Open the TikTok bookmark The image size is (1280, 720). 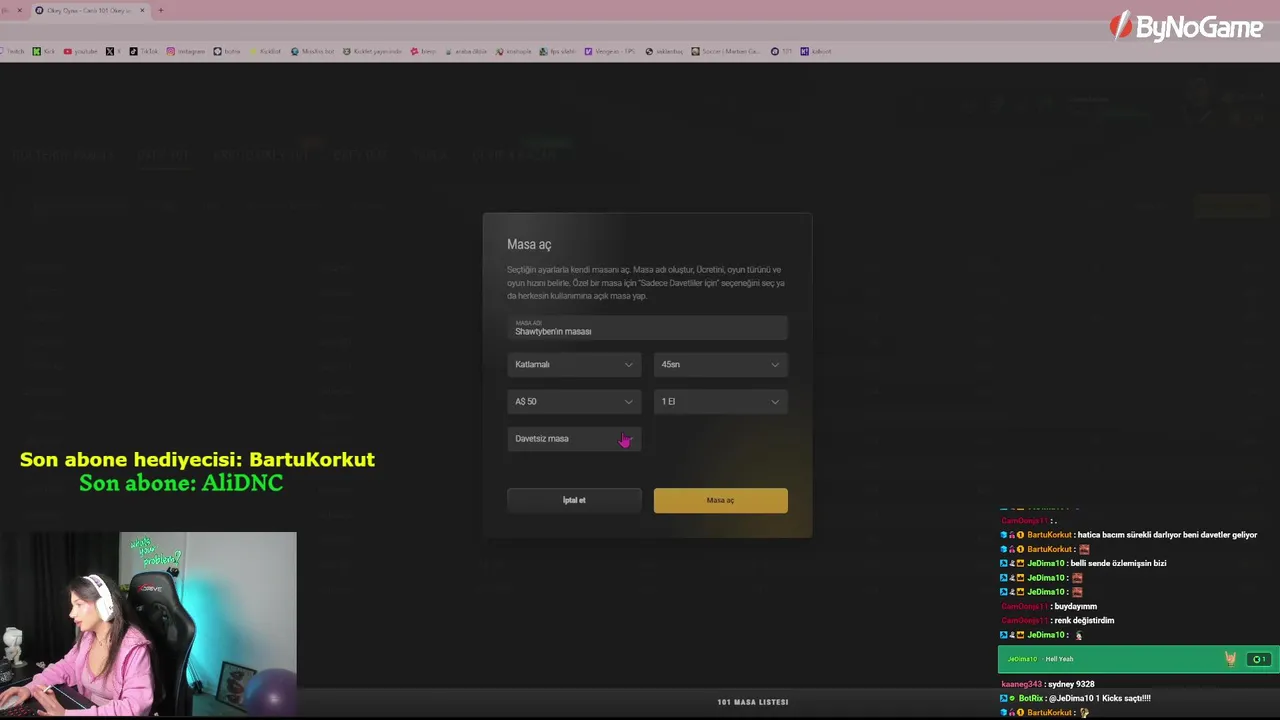[143, 51]
